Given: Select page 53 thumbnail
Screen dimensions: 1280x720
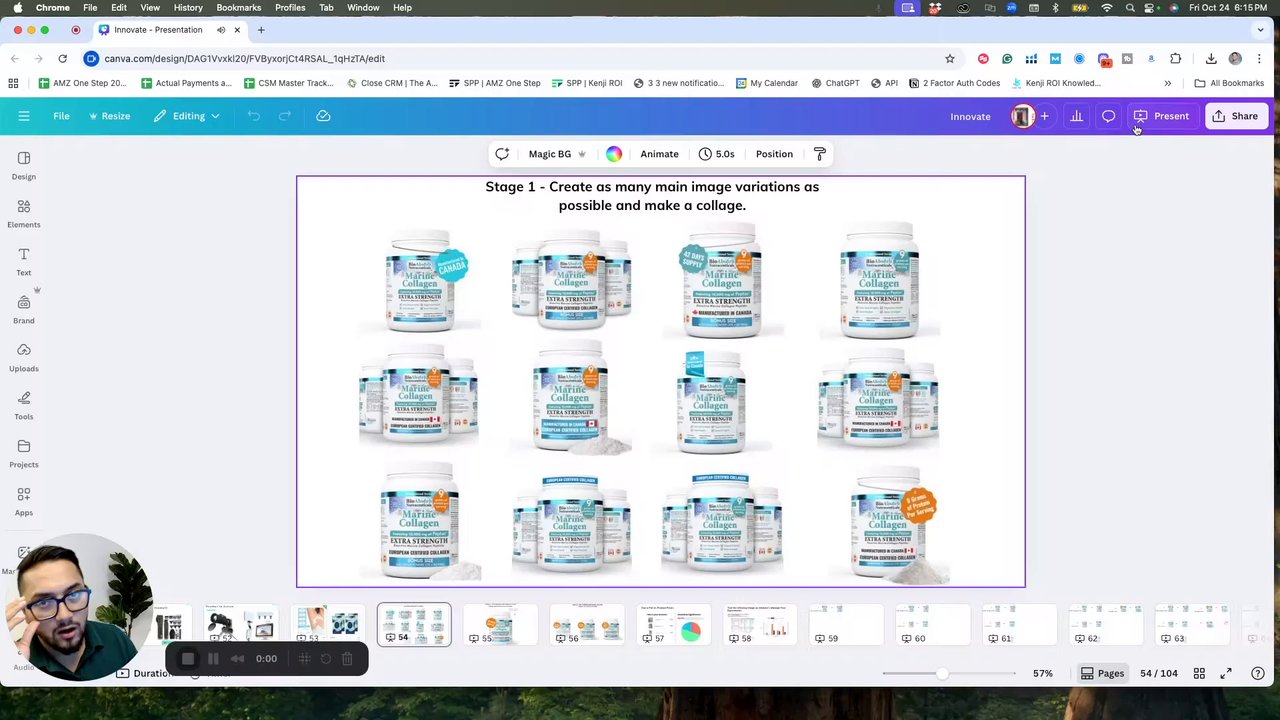Looking at the screenshot, I should (x=327, y=625).
